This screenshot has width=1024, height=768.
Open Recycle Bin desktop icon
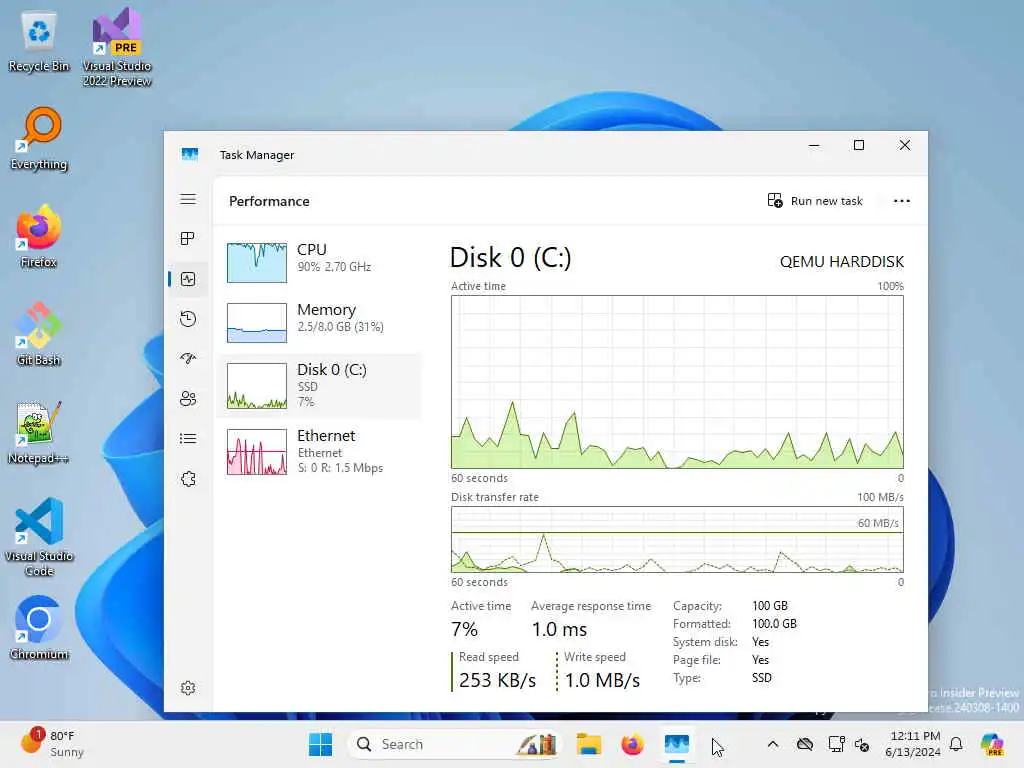point(39,42)
